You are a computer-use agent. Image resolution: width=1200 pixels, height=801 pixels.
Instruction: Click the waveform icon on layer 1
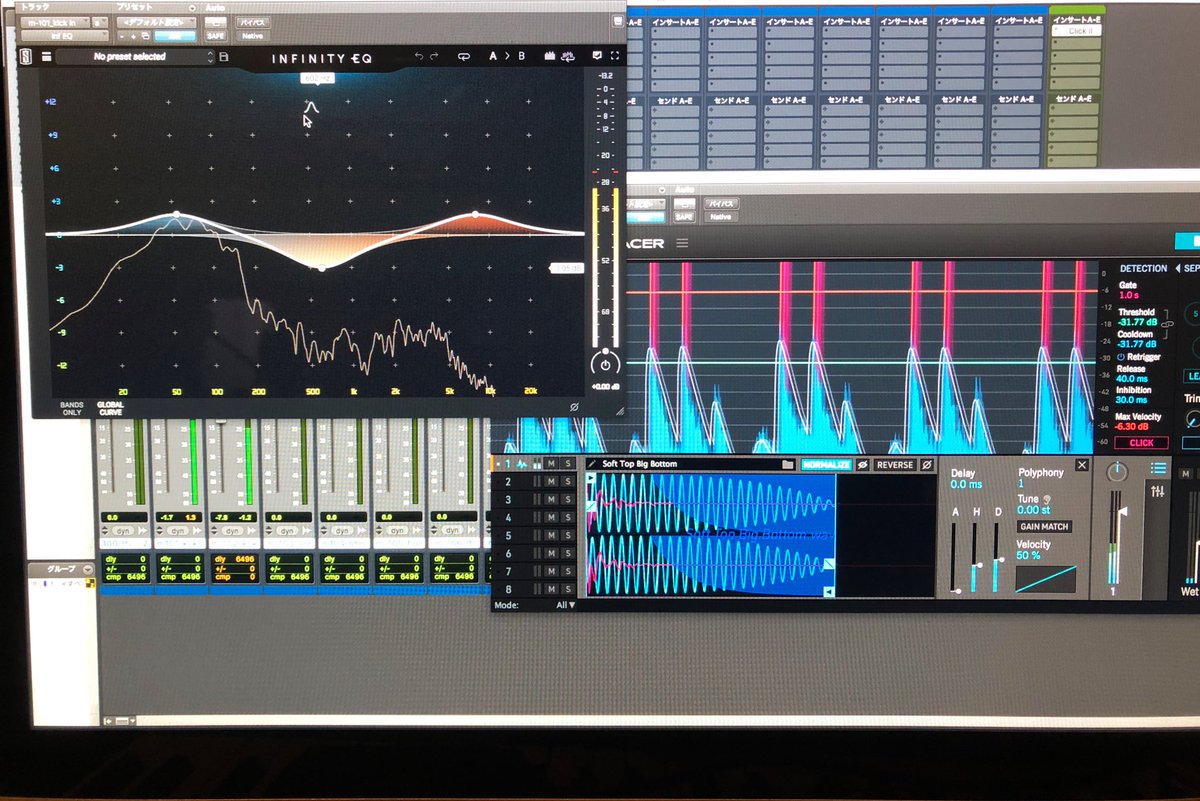pos(521,463)
